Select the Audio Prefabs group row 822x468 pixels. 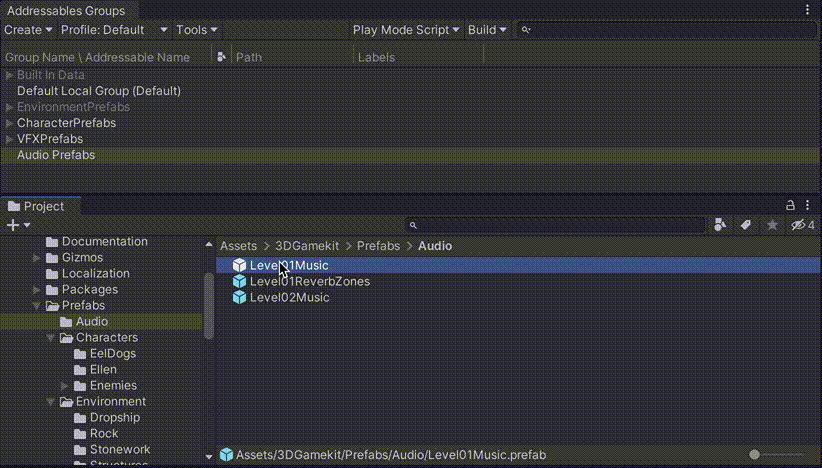click(x=411, y=155)
